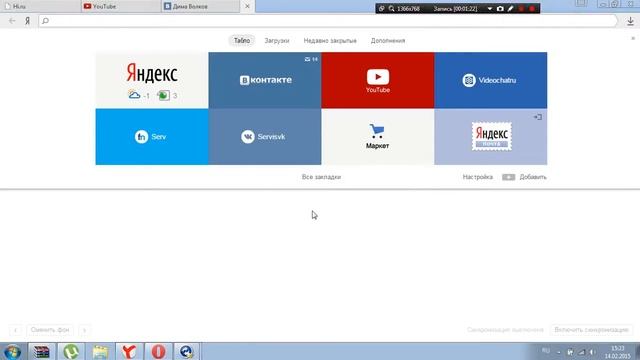Open the blue globe app in taskbar

[187, 351]
